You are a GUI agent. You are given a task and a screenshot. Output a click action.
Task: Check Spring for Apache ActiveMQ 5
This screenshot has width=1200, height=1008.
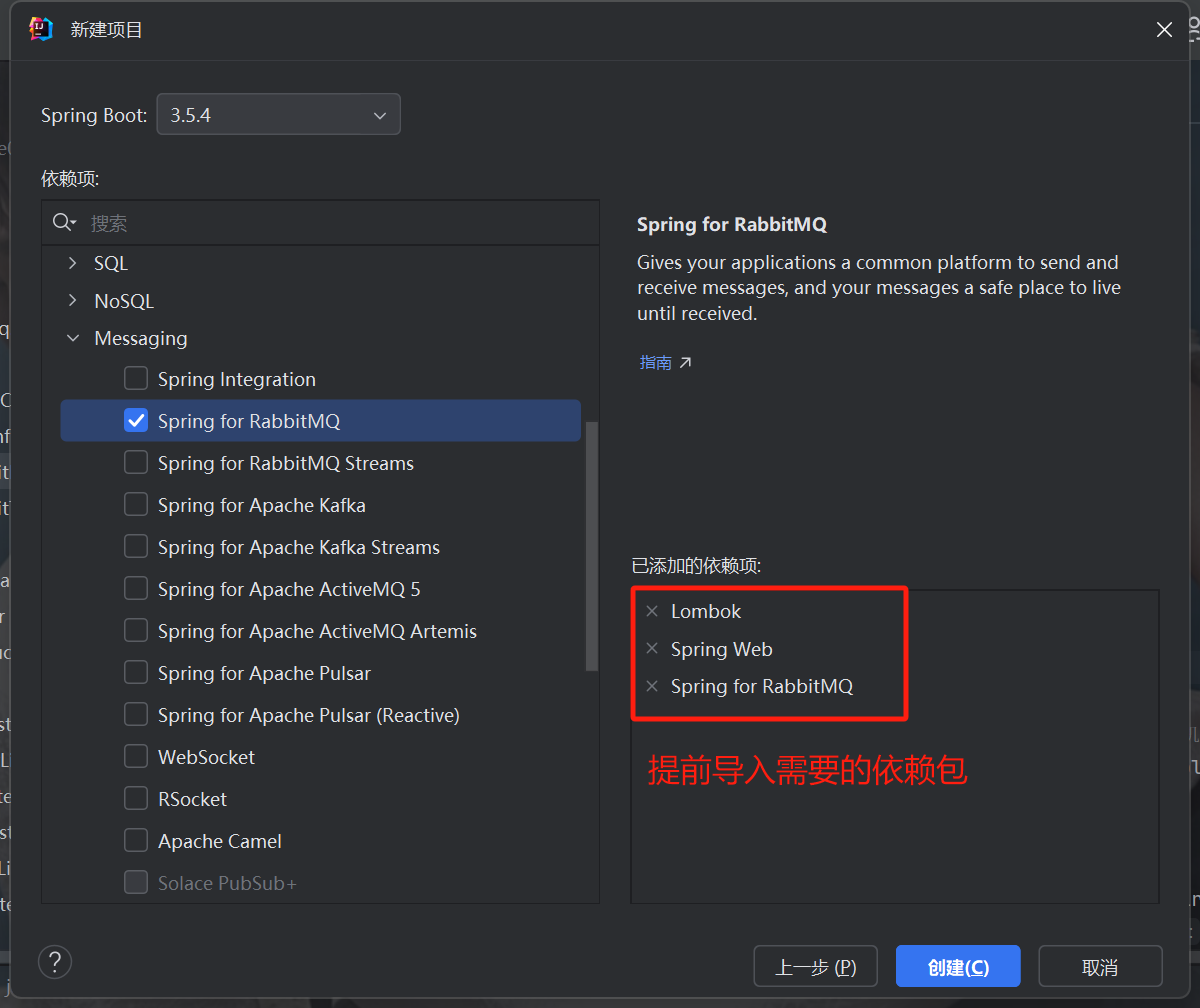click(136, 589)
